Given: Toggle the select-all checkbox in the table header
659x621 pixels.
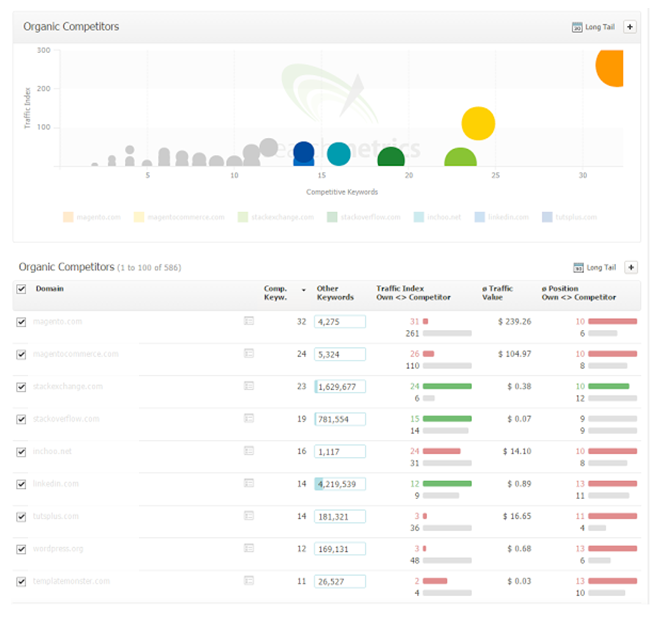Looking at the screenshot, I should 21,289.
